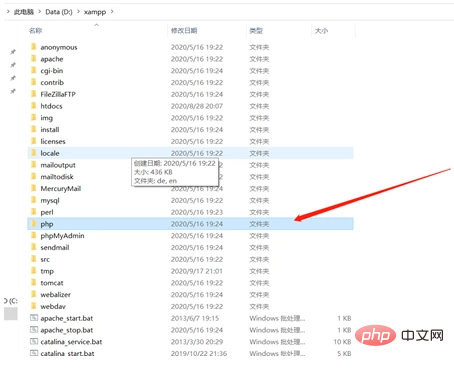The width and height of the screenshot is (454, 368).
Task: Select the licenses folder icon
Action: (x=33, y=141)
